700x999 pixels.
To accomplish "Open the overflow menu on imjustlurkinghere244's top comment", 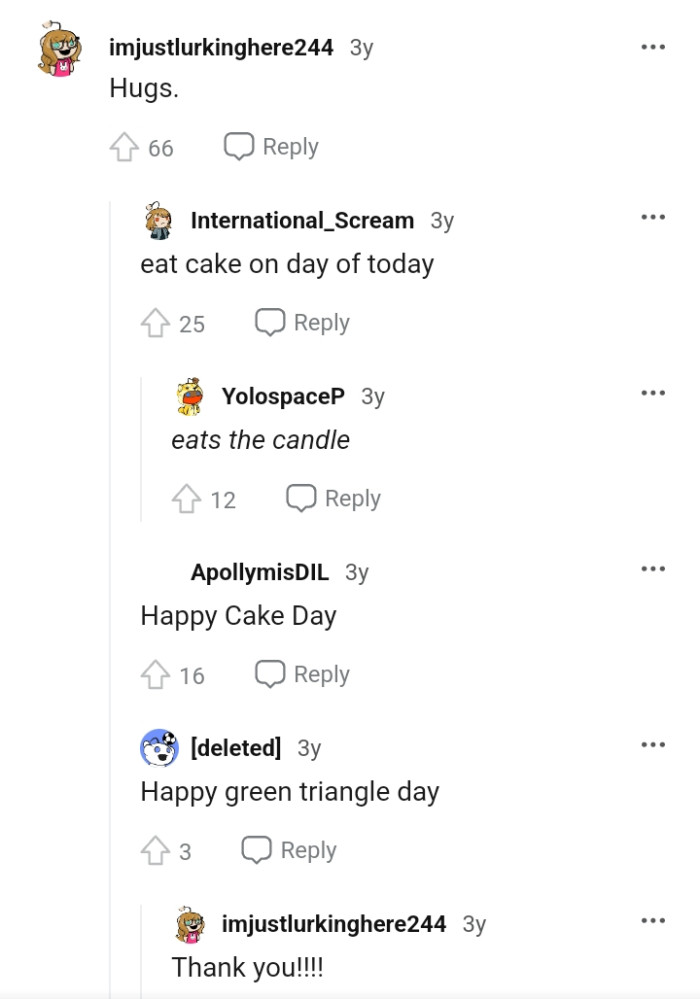I will (653, 46).
